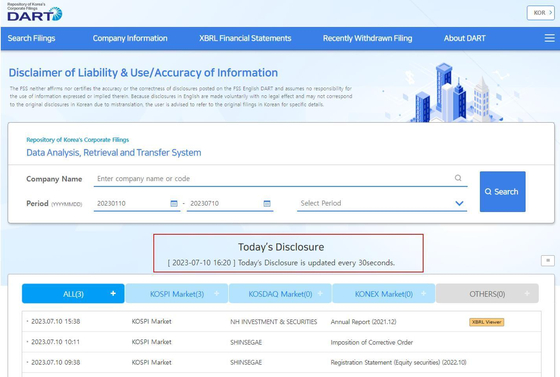Click the timestamp 2023.07.10 15:38

56,321
